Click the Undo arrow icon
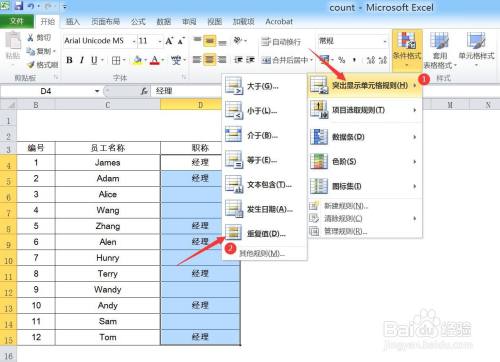 [31, 6]
